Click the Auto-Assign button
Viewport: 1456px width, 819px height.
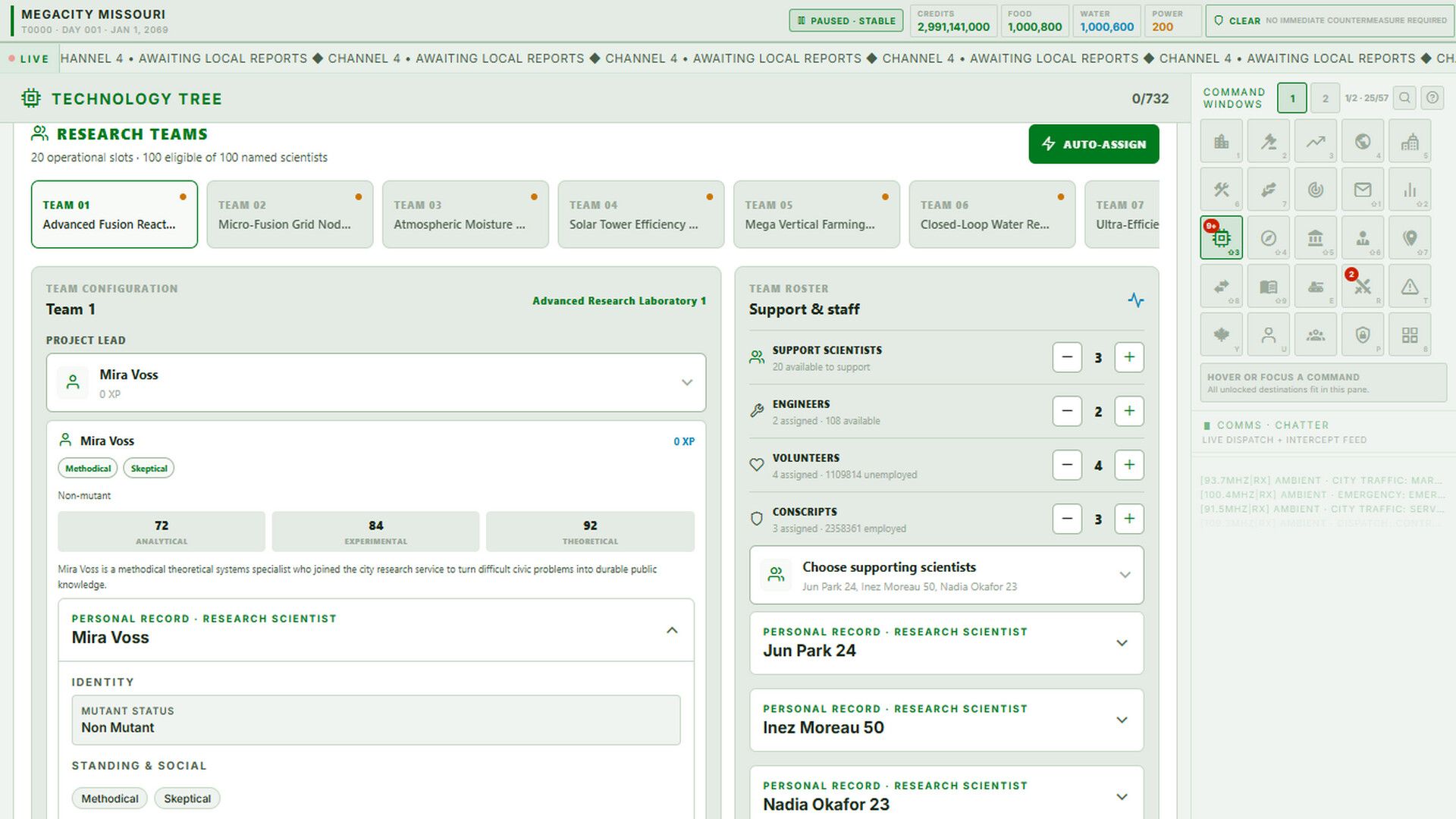[1094, 144]
